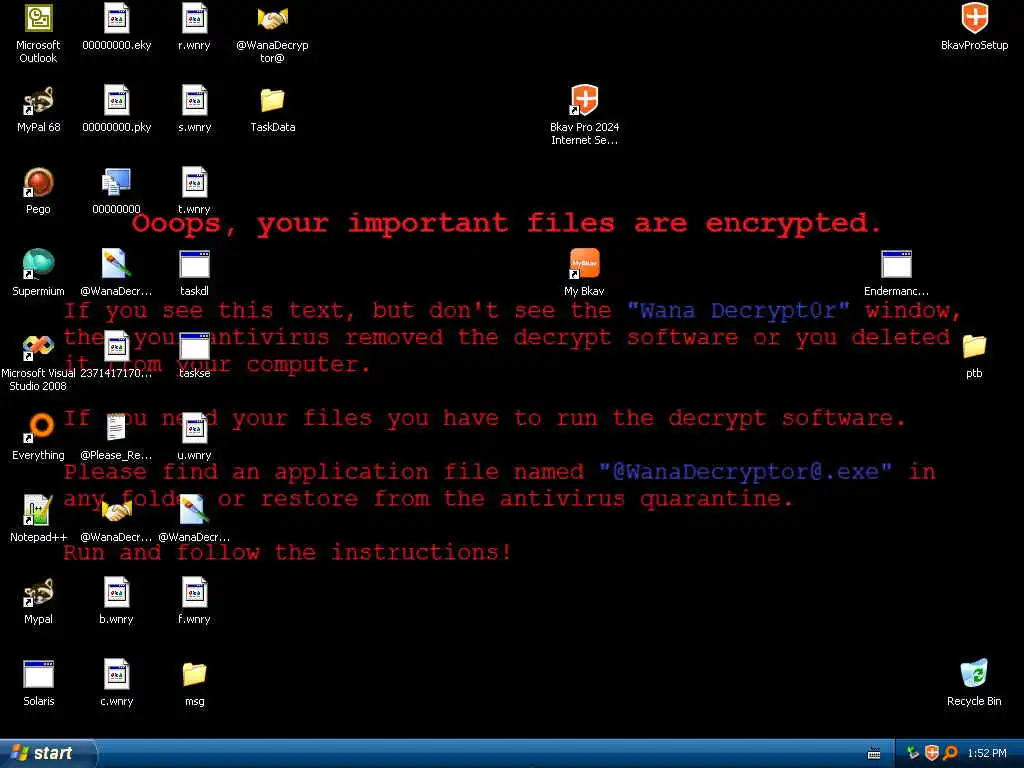This screenshot has height=768, width=1024.
Task: Click the Windows start button
Action: click(x=47, y=753)
